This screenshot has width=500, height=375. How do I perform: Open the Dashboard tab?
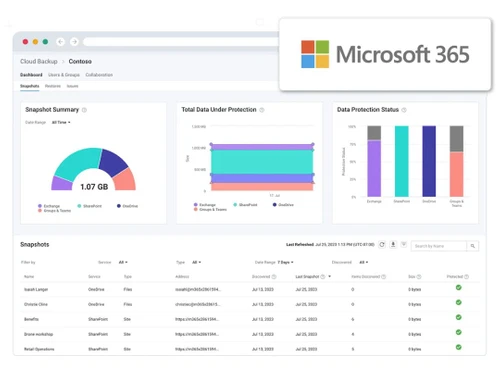[x=31, y=75]
